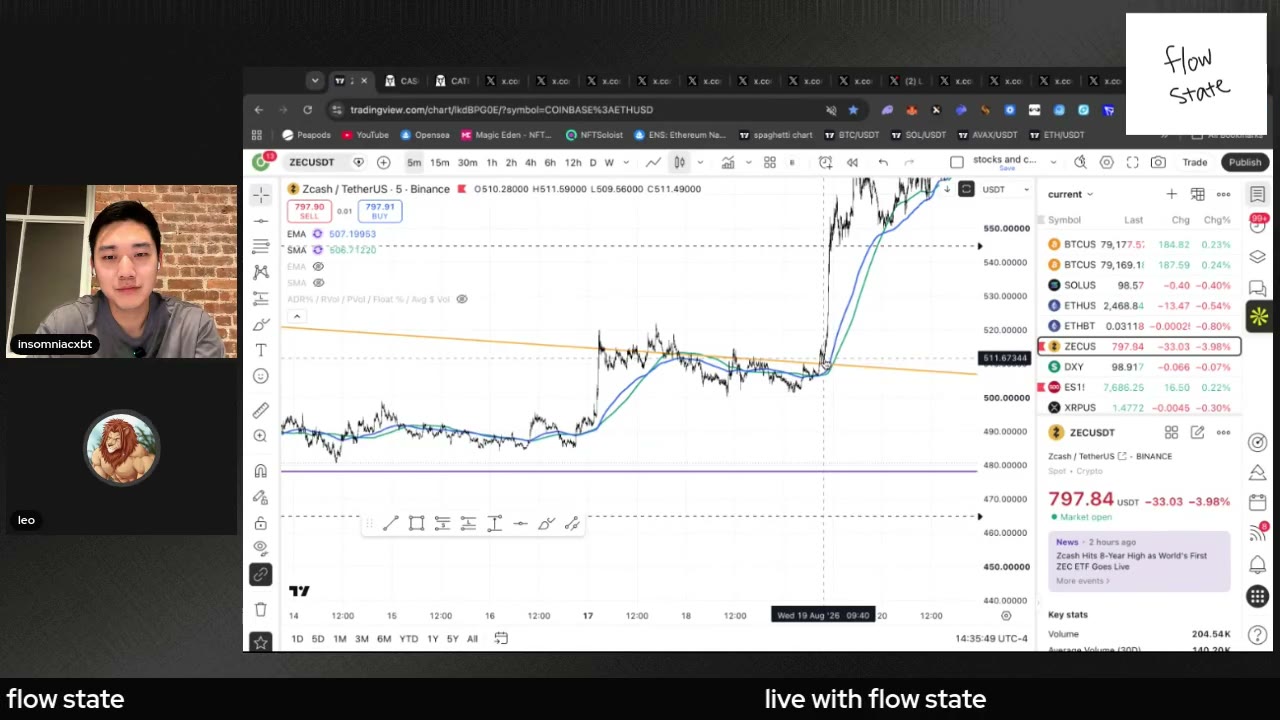Open the chart settings hexagon icon
This screenshot has width=1280, height=720.
coord(1106,162)
